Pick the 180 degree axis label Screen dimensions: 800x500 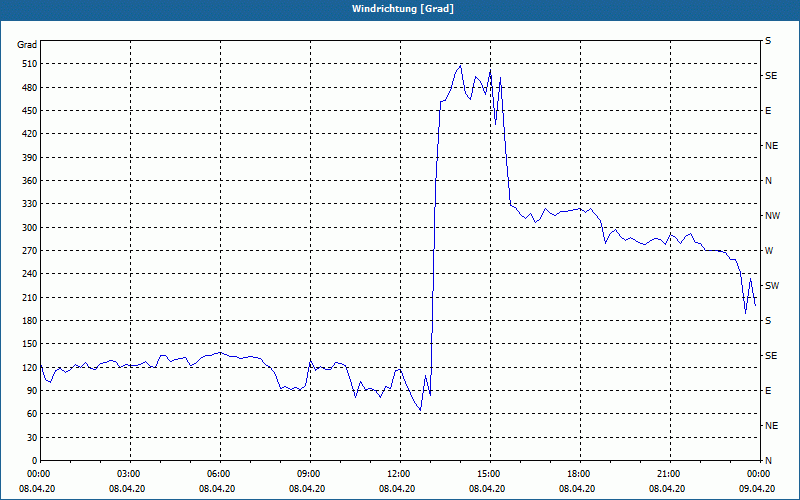coord(31,321)
